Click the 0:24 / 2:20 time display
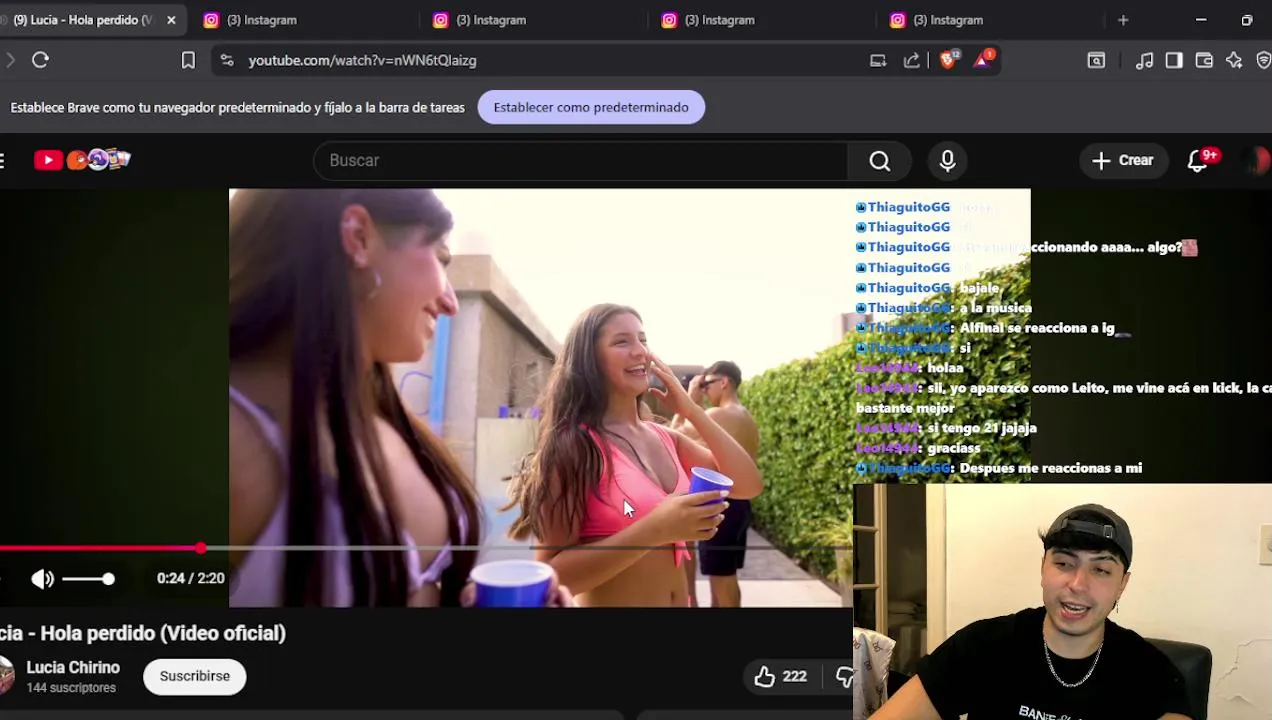Viewport: 1272px width, 720px height. 191,578
